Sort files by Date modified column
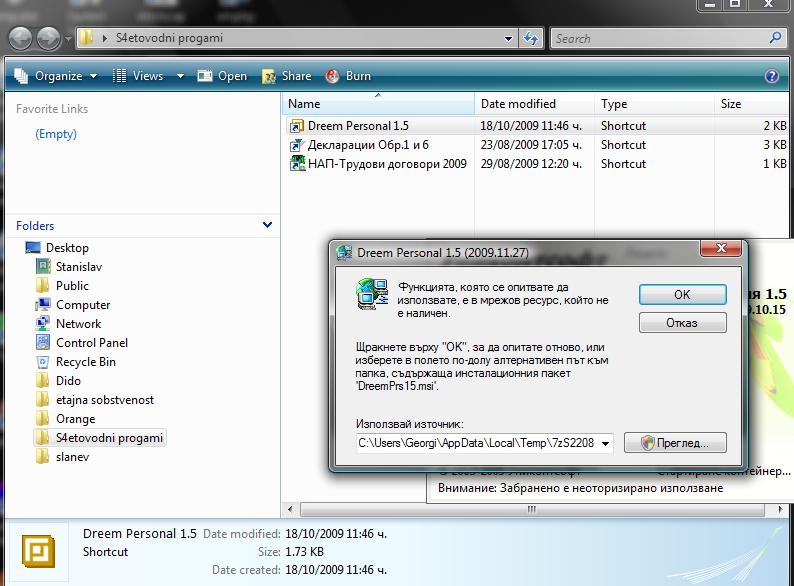 (x=518, y=104)
